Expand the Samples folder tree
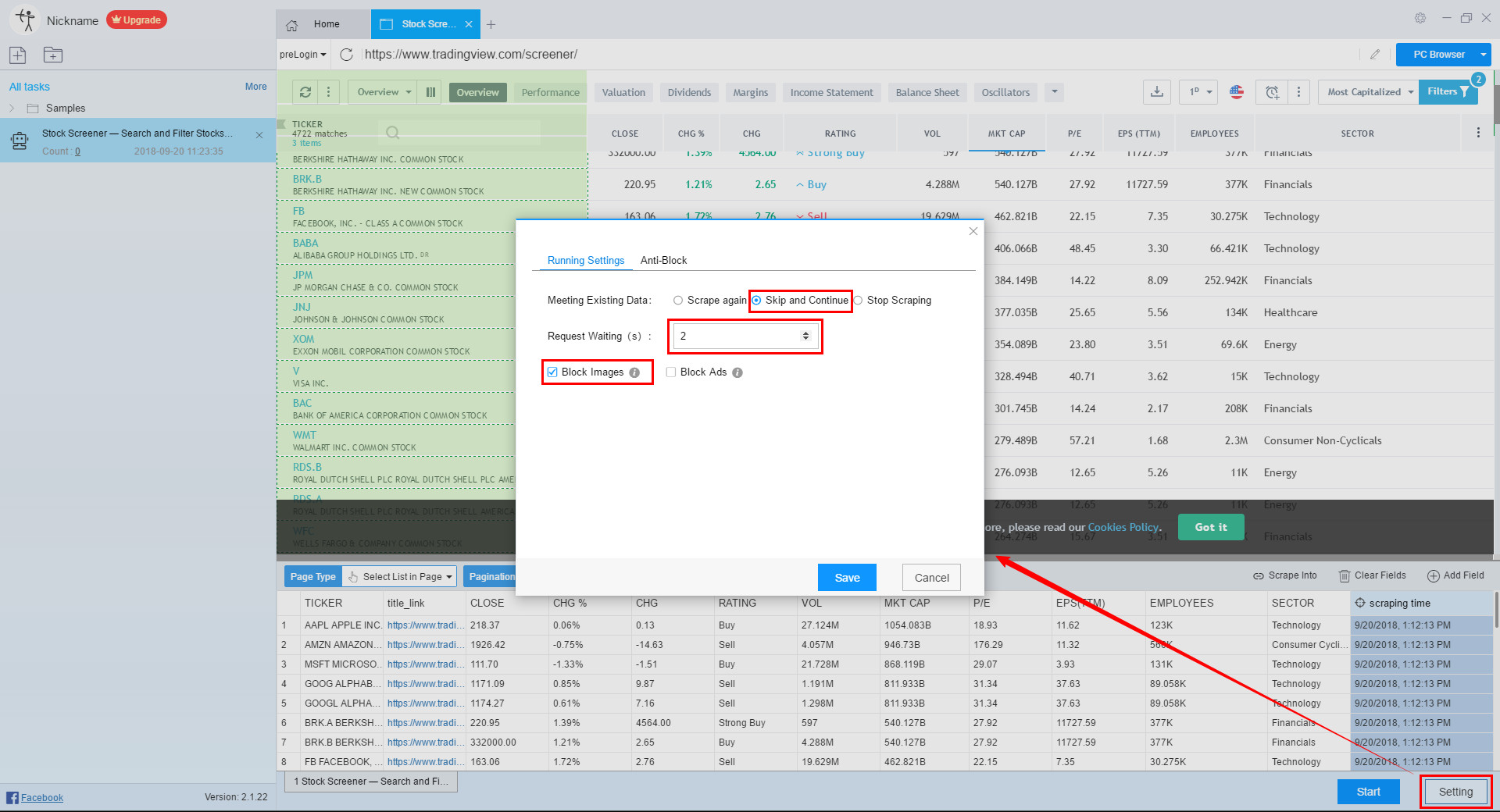The image size is (1500, 812). (12, 109)
